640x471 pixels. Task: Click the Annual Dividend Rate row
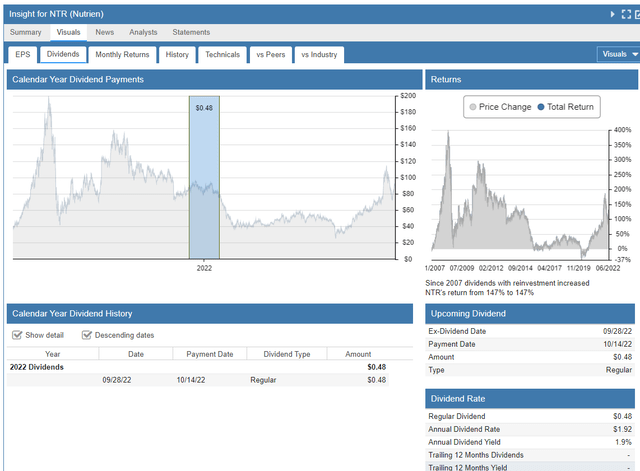[x=530, y=429]
